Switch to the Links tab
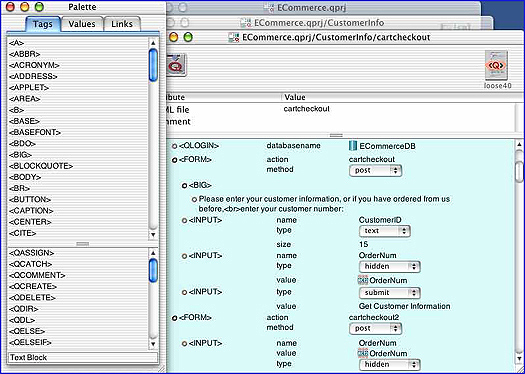 (x=122, y=24)
